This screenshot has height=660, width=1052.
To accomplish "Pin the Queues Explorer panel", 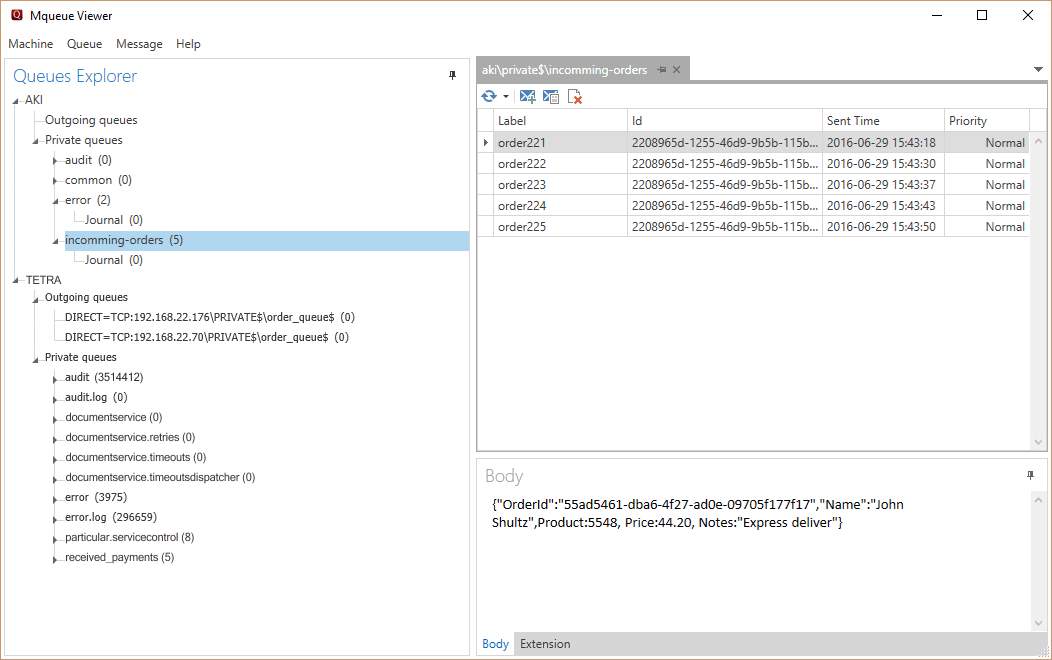I will (452, 76).
